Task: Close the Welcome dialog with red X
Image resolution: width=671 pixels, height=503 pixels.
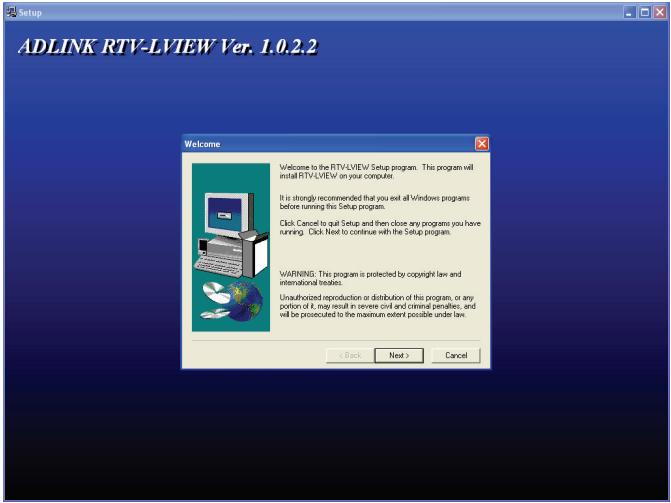Action: pos(482,144)
